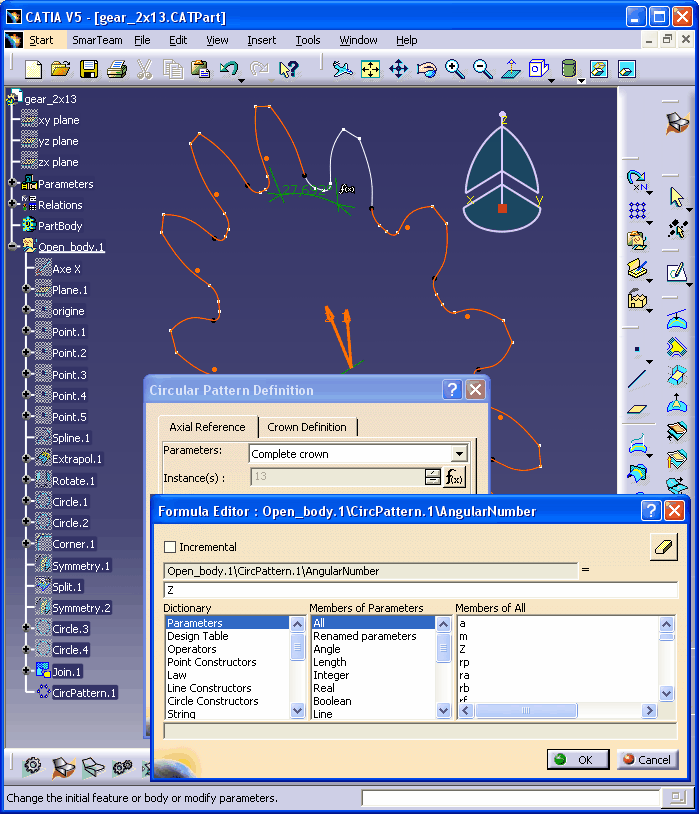Click the Fit All In icon
Screen dimensions: 699x814
(x=370, y=69)
